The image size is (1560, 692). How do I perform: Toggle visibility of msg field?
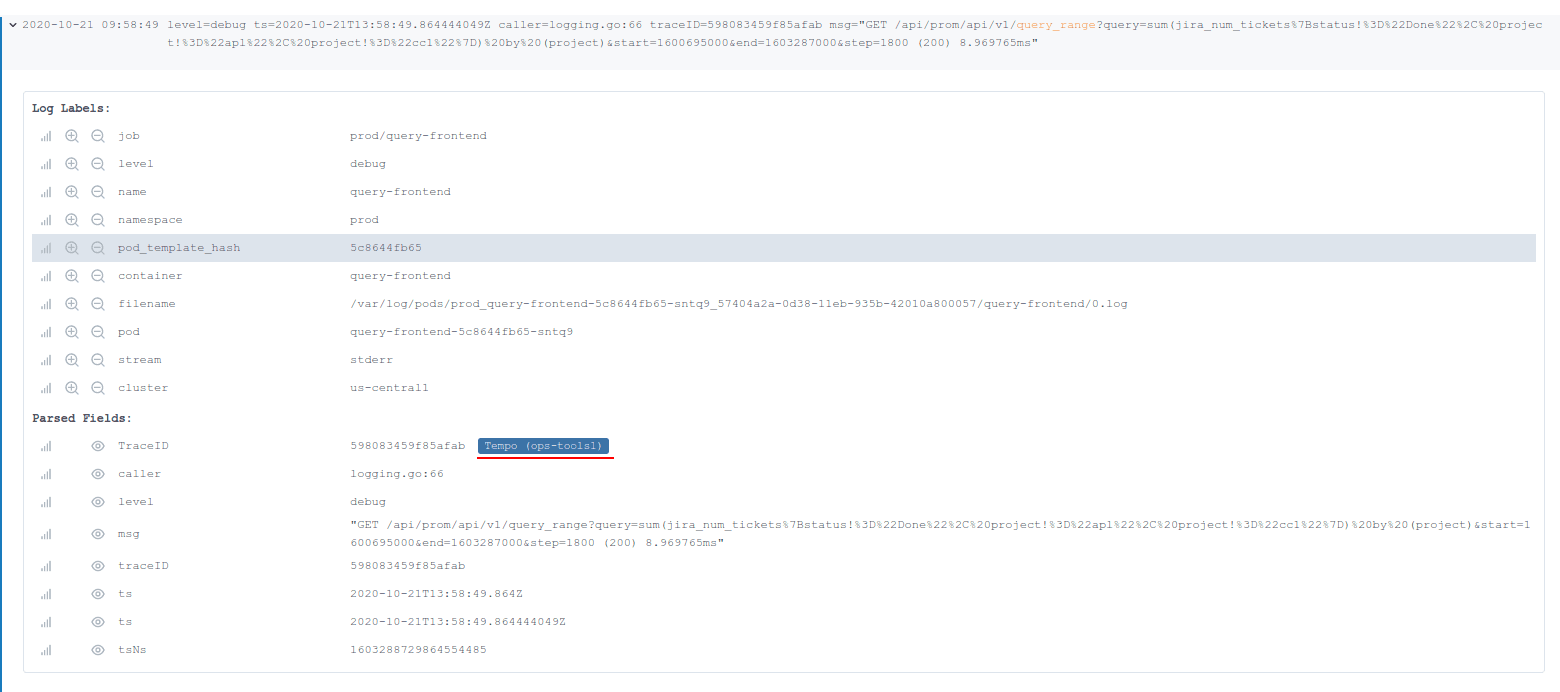(98, 534)
